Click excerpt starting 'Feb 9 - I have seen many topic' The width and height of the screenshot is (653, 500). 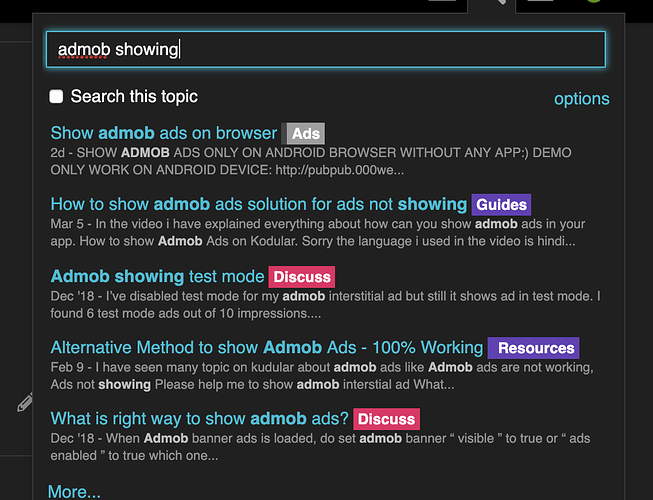(322, 376)
